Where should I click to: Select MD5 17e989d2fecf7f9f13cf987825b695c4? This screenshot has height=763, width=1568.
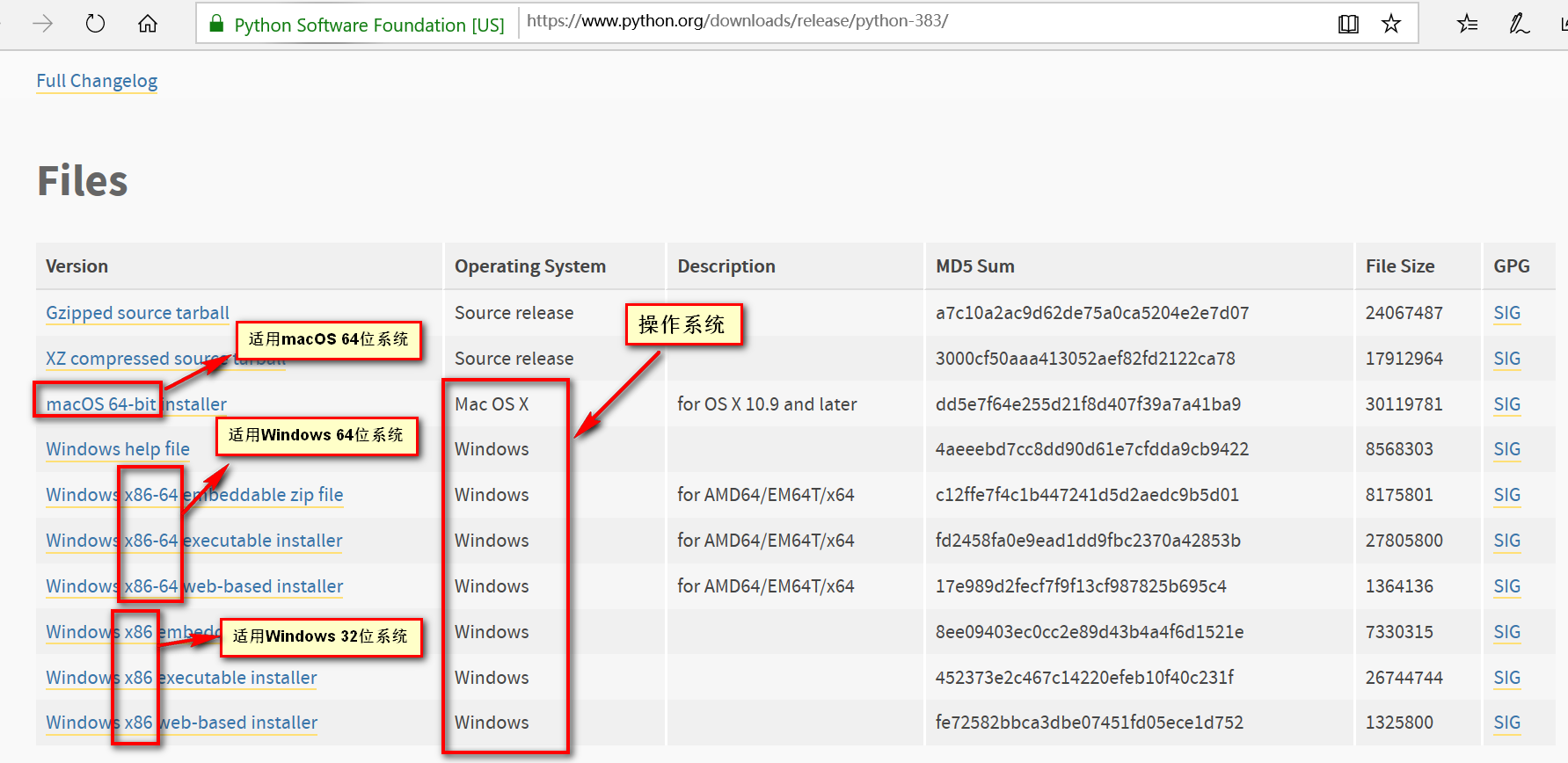[1081, 586]
